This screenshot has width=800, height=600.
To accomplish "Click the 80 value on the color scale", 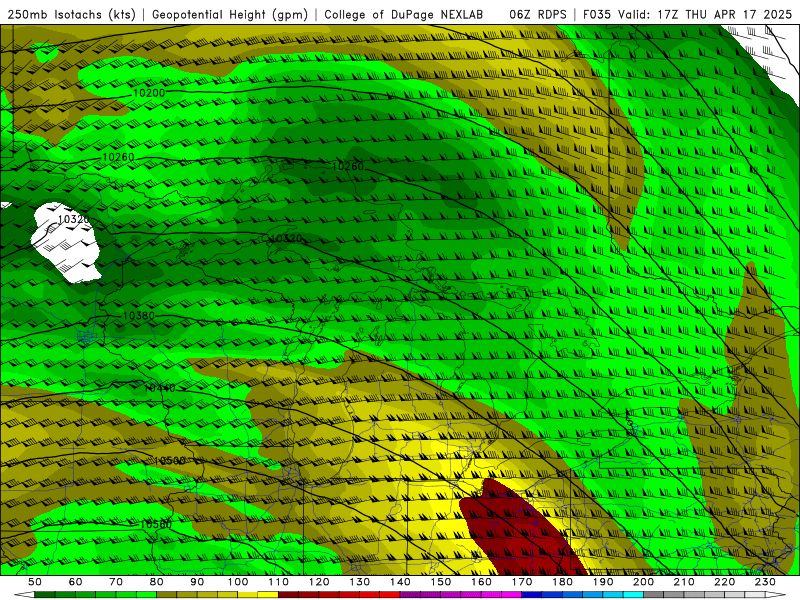I will pyautogui.click(x=157, y=582).
